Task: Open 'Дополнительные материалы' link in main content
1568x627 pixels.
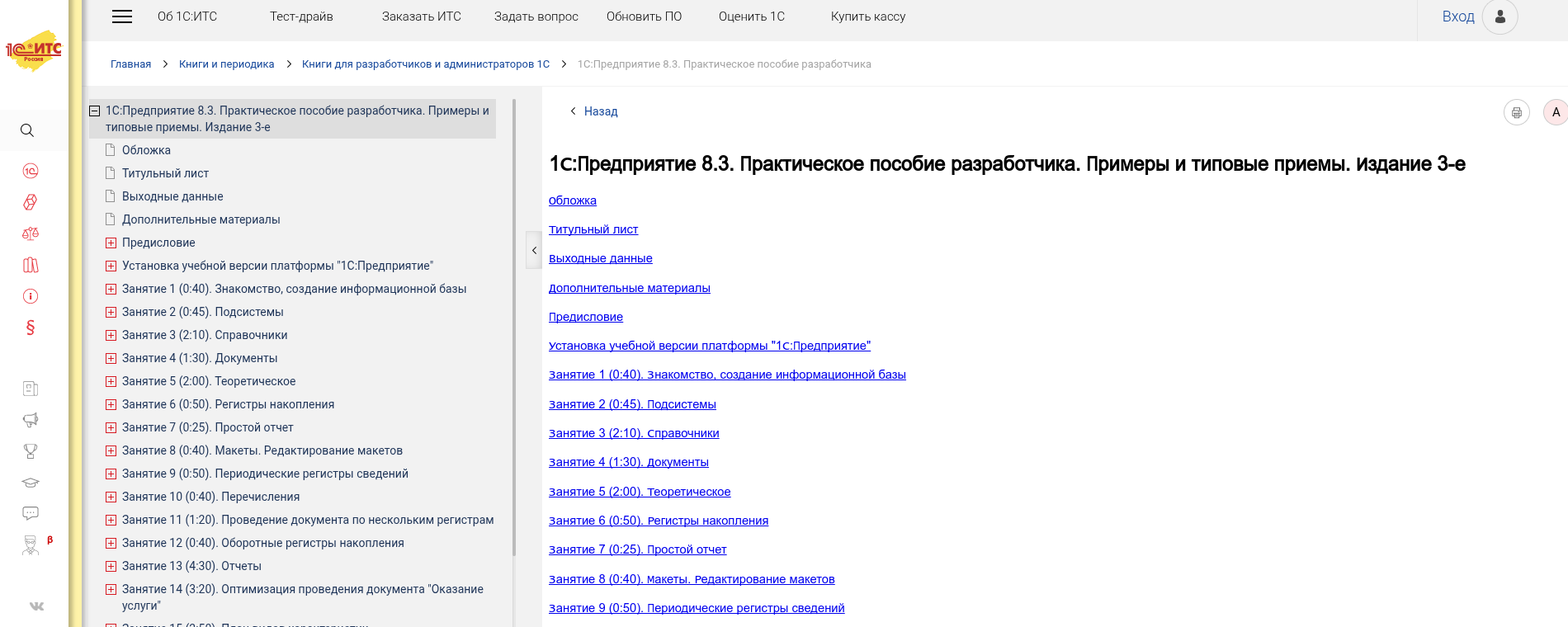Action: point(630,288)
